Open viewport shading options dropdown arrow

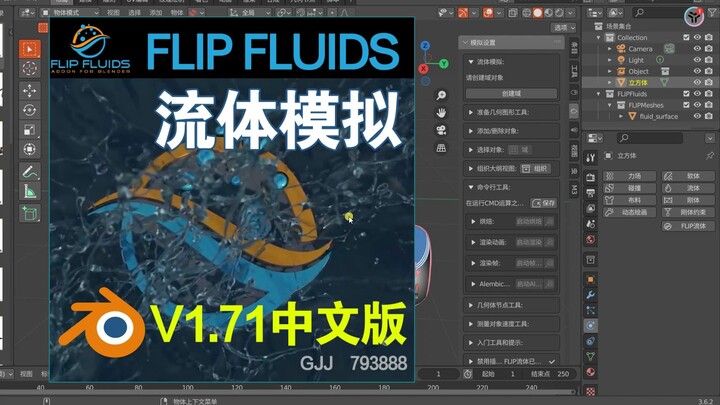(570, 13)
